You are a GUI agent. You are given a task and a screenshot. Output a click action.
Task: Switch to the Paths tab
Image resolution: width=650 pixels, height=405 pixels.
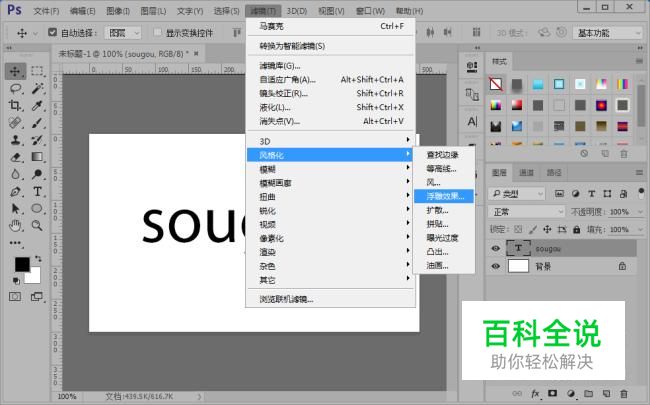[554, 172]
